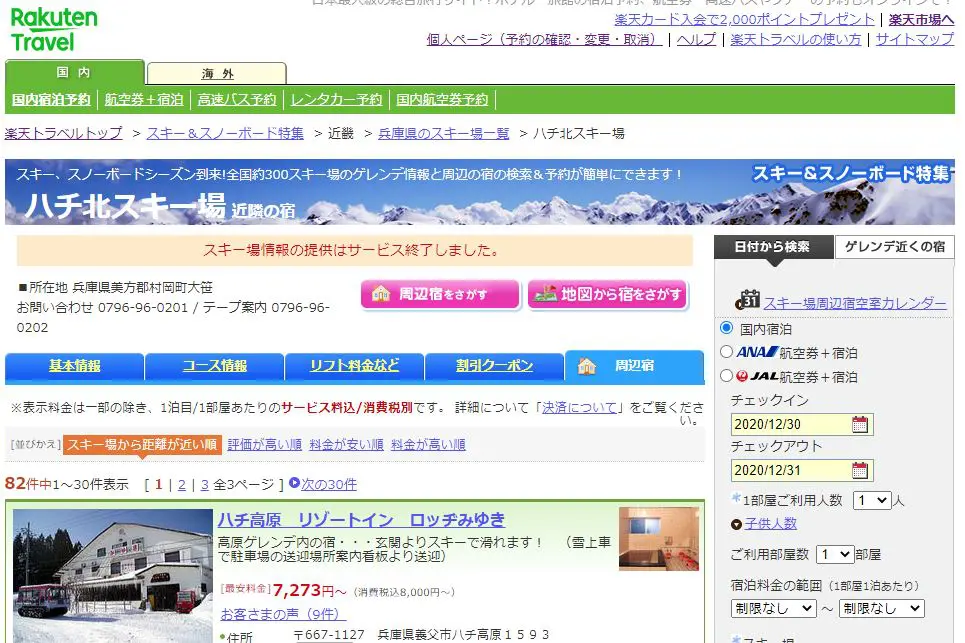Open the ヘルプ link
Image resolution: width=965 pixels, height=643 pixels.
tap(696, 39)
